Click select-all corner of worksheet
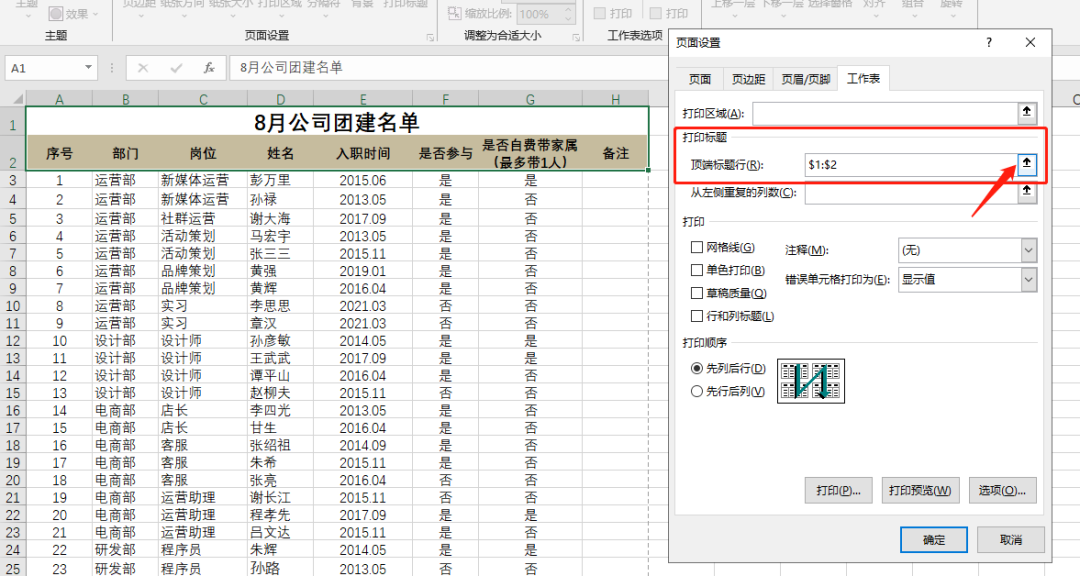This screenshot has height=576, width=1080. [x=13, y=99]
